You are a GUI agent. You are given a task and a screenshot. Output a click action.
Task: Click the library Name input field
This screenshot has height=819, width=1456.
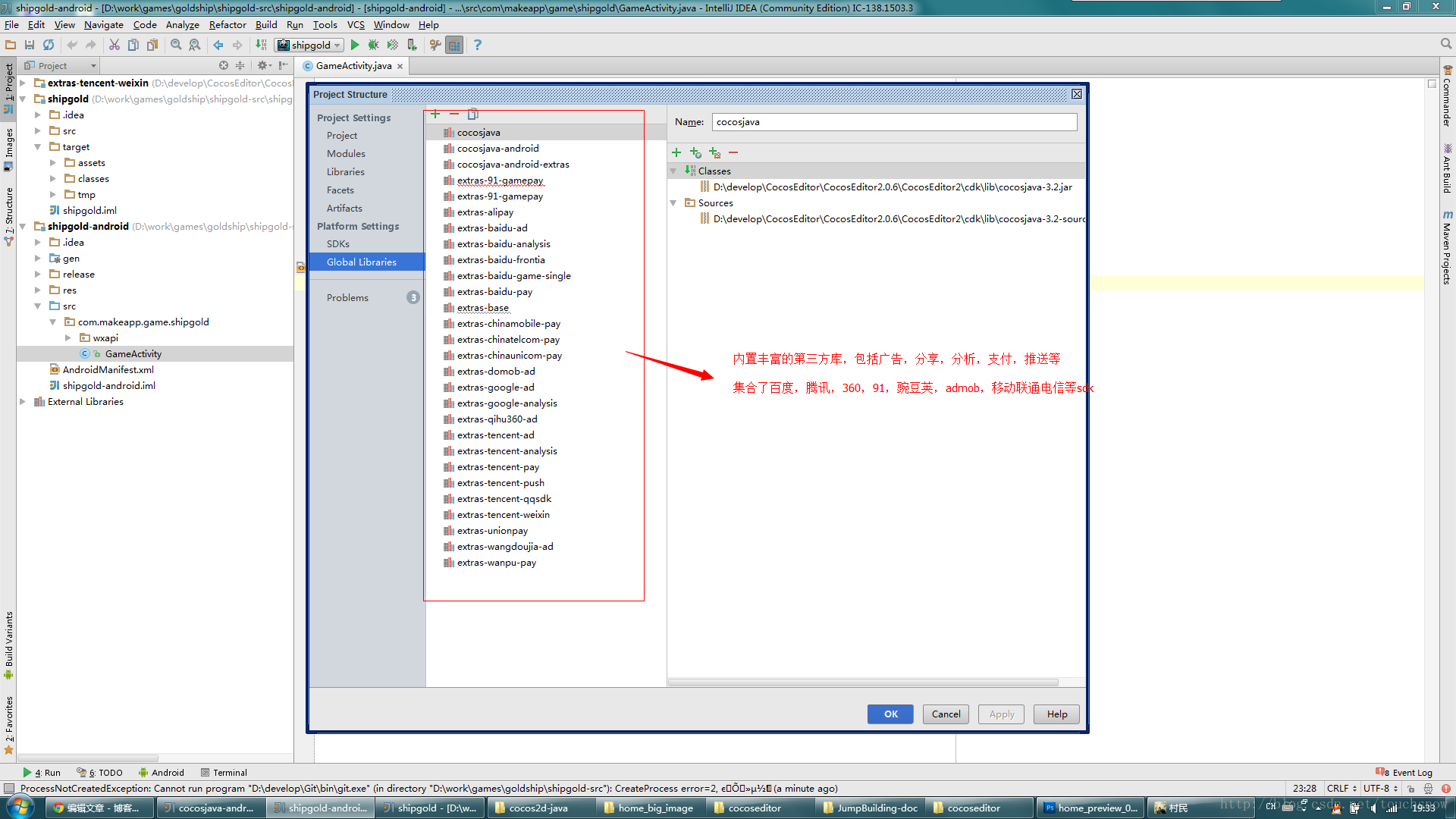click(x=895, y=122)
